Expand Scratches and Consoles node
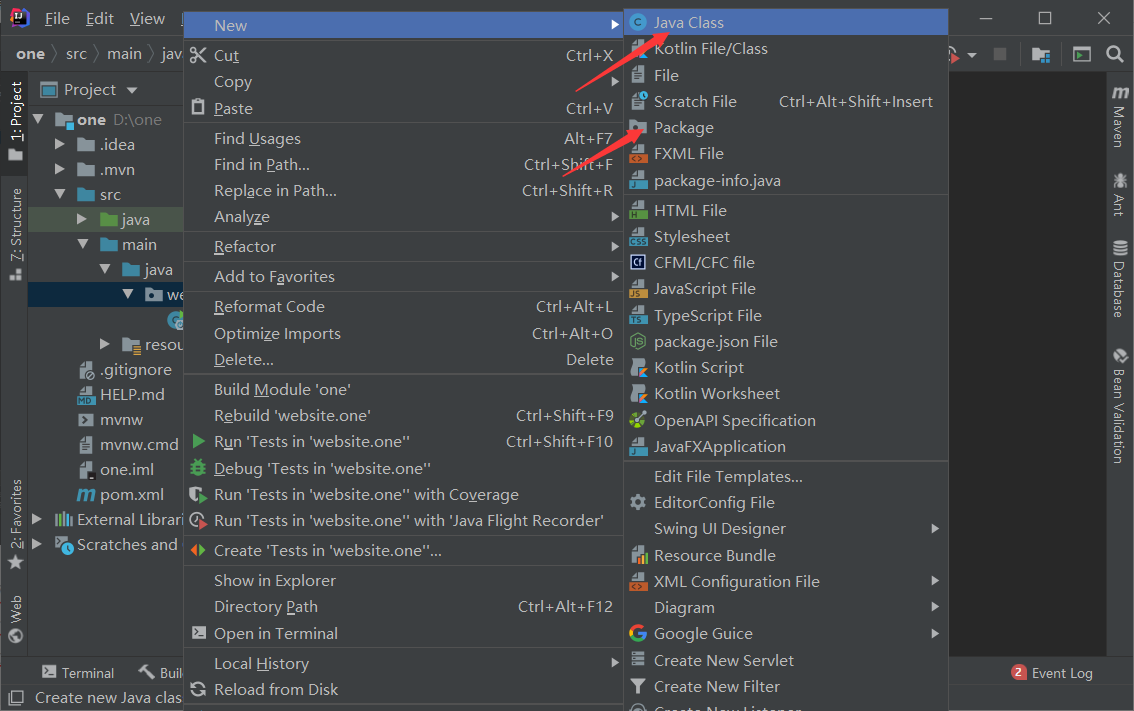 click(37, 544)
